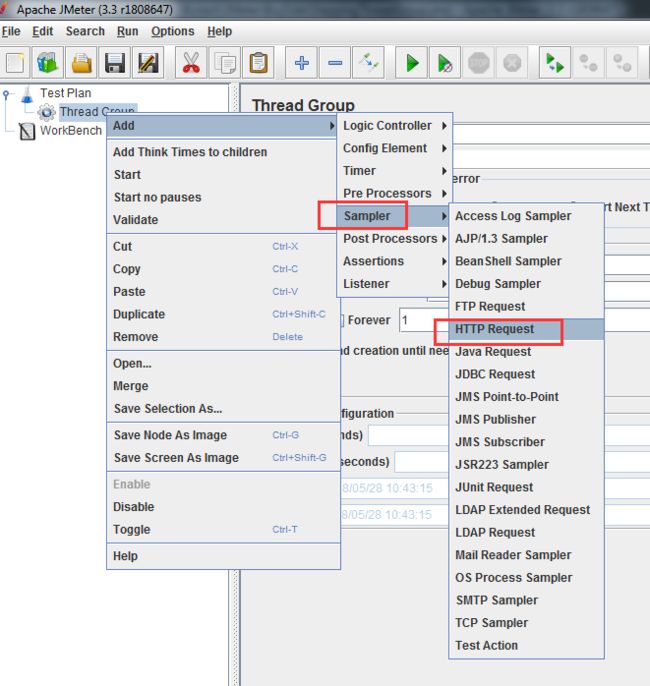Click the Collapse All minus icon
The height and width of the screenshot is (686, 650).
click(335, 63)
